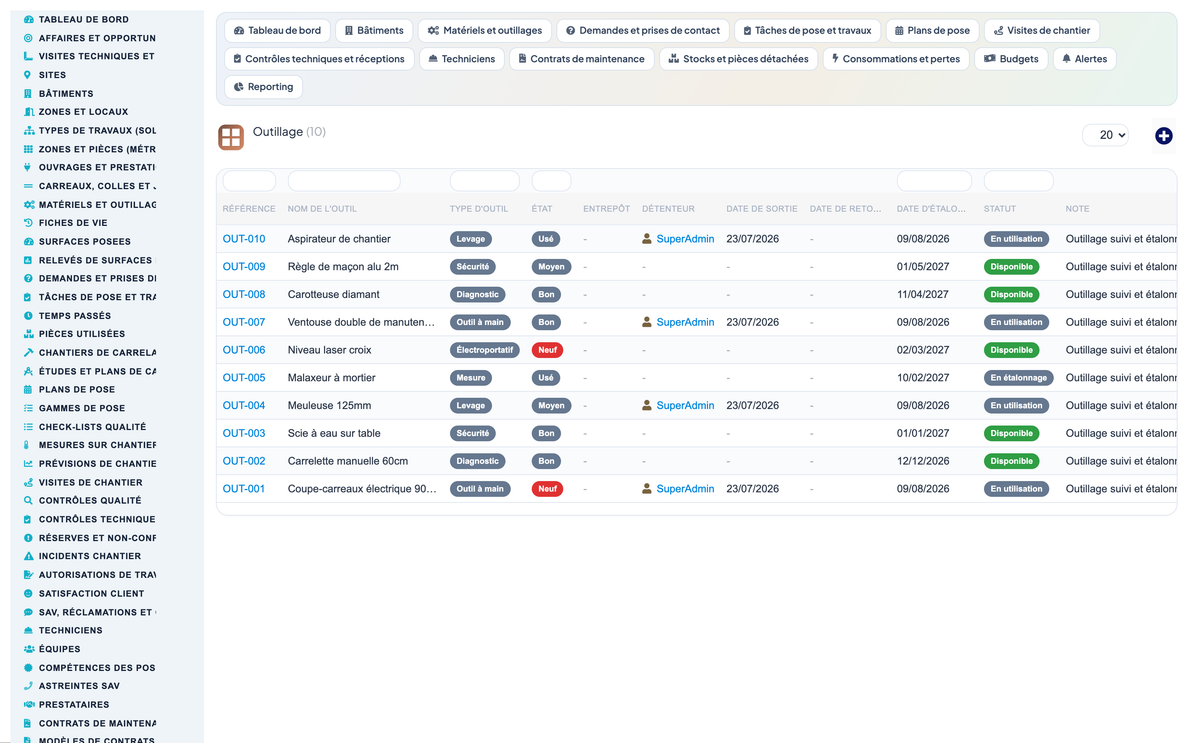
Task: Click the Techniciens sidebar helmet icon
Action: [x=28, y=630]
